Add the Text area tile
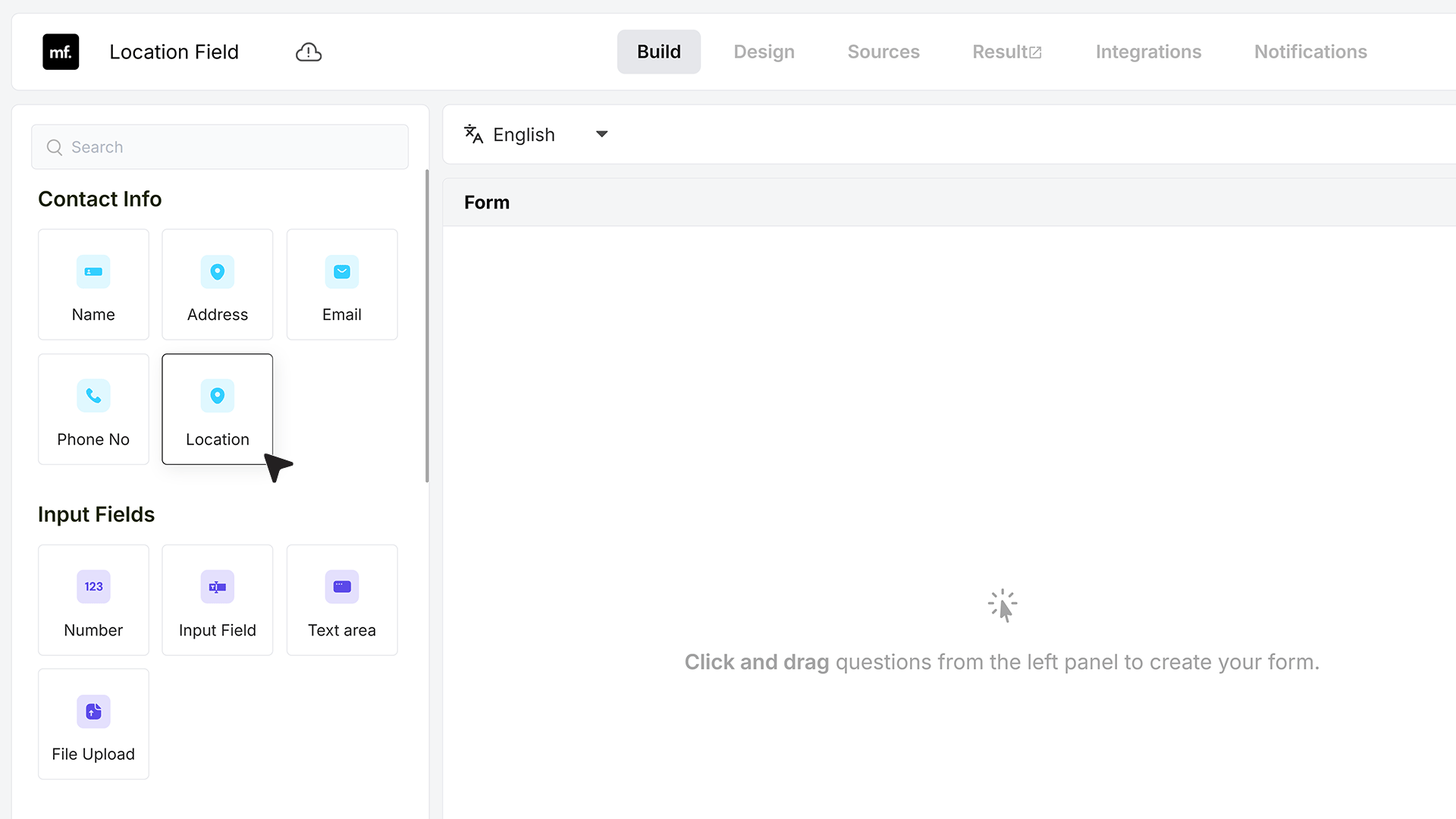The height and width of the screenshot is (819, 1456). click(342, 600)
